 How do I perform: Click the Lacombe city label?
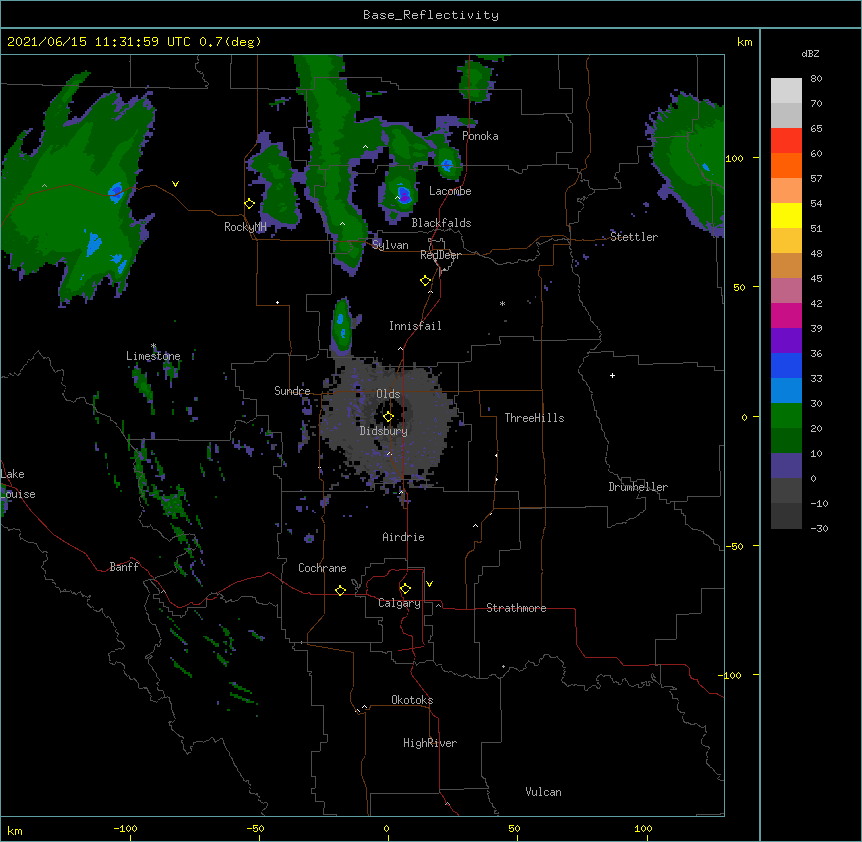(x=450, y=191)
